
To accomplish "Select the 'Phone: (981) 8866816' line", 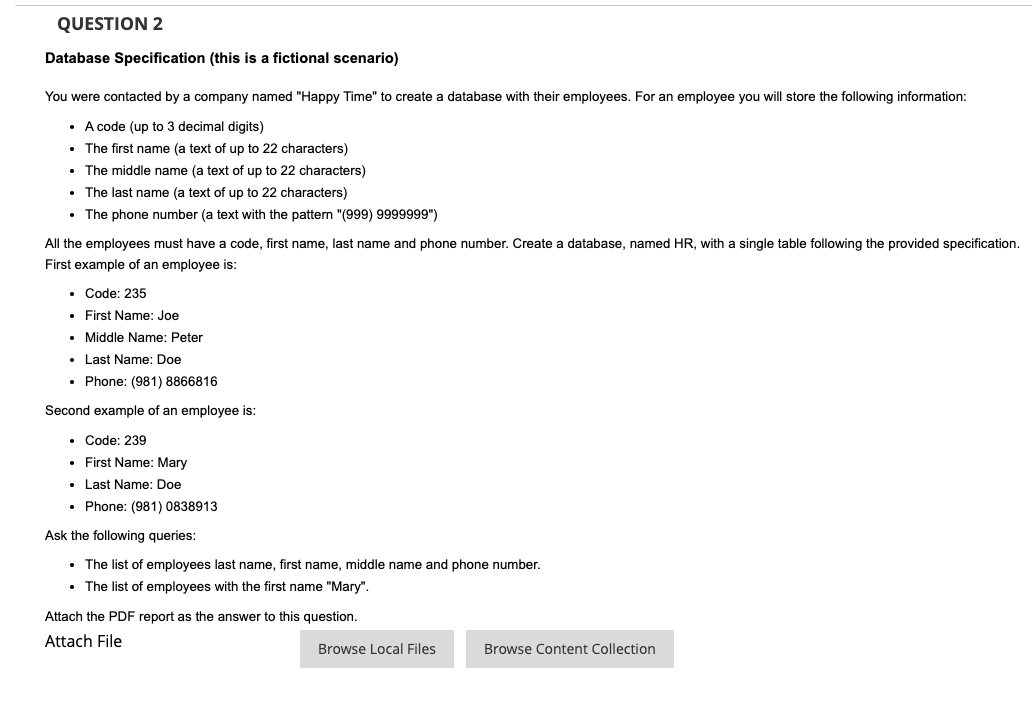I will [151, 381].
